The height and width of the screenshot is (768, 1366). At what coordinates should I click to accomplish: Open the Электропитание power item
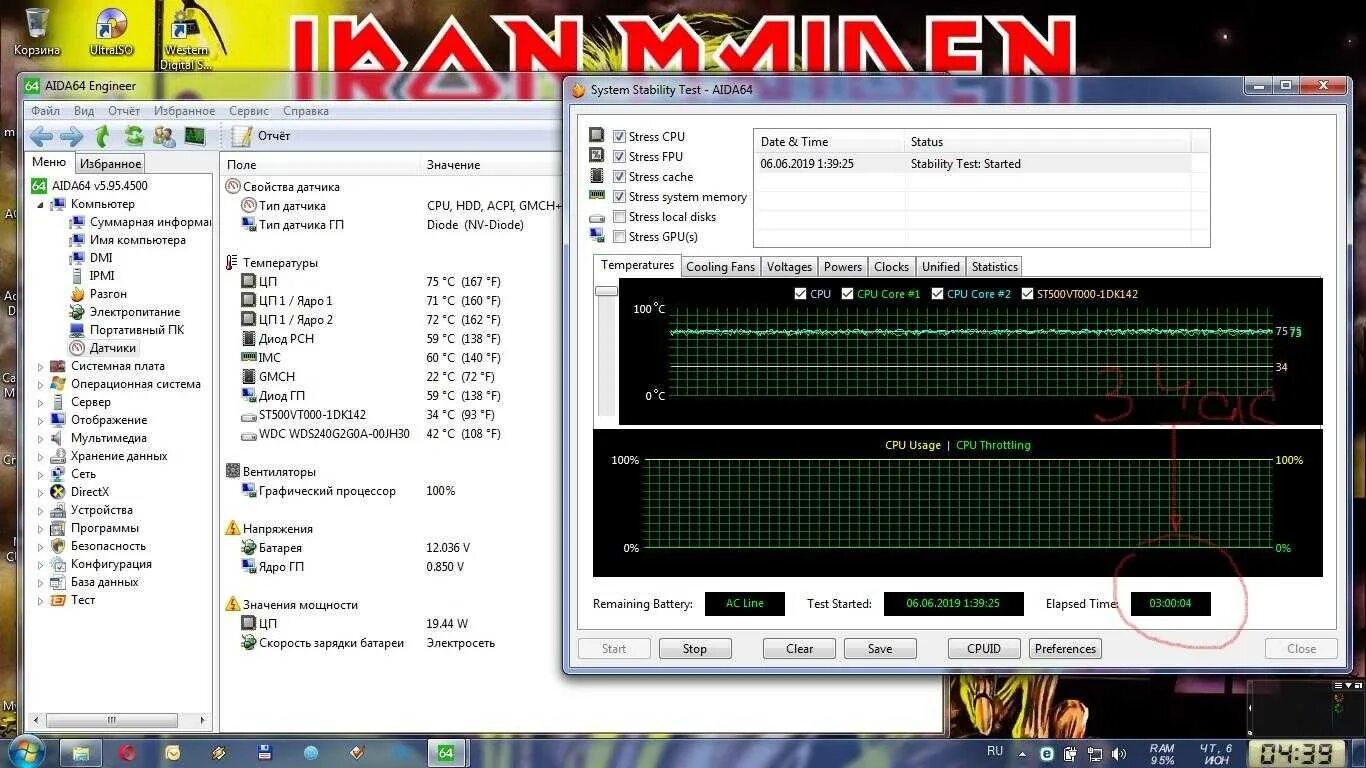pyautogui.click(x=125, y=312)
